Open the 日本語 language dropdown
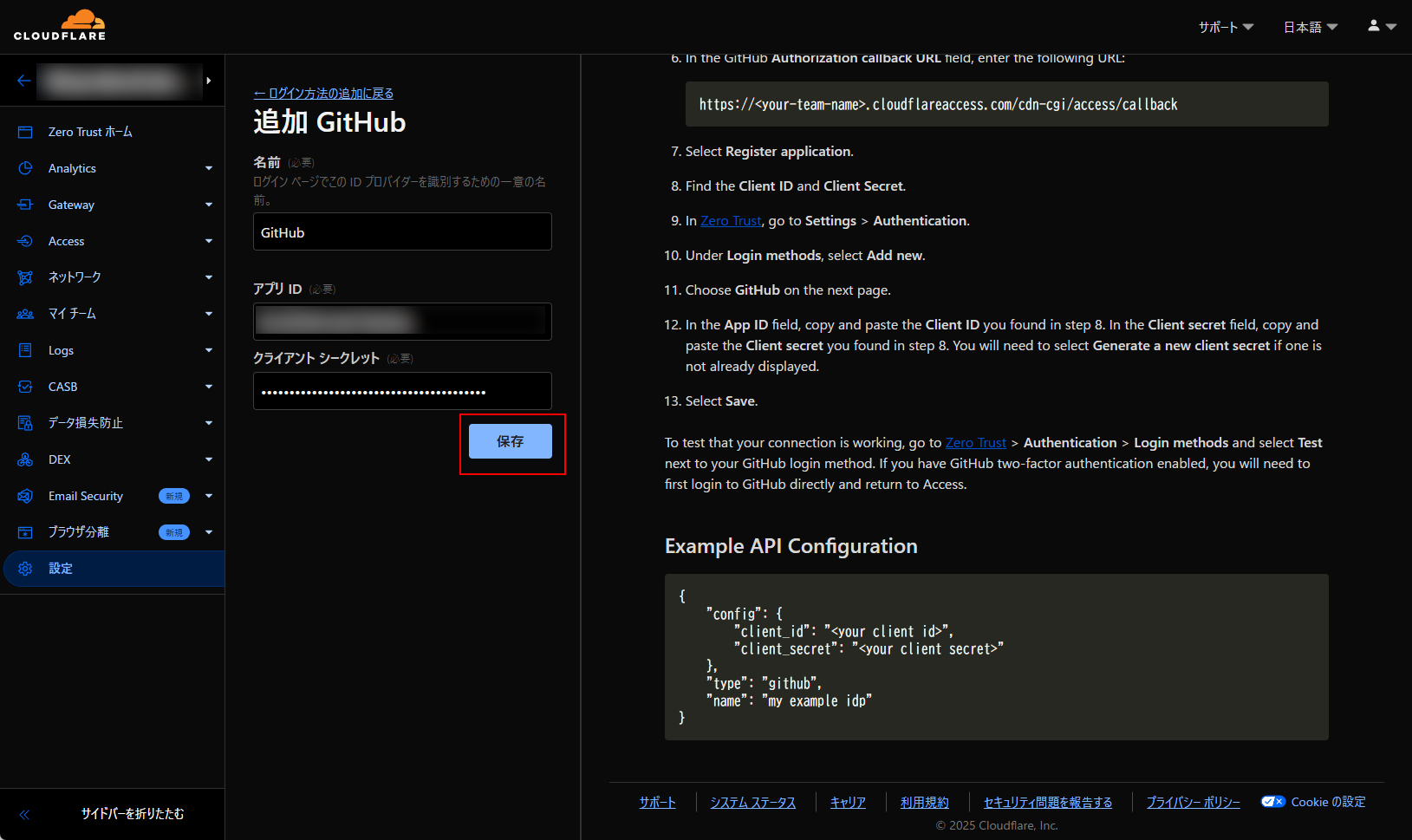The height and width of the screenshot is (840, 1412). pos(1311,27)
